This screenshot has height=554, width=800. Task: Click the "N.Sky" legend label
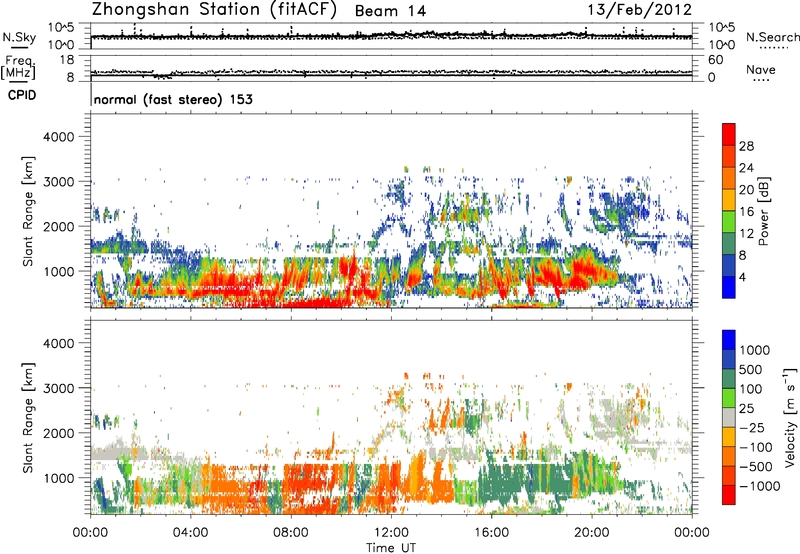19,37
